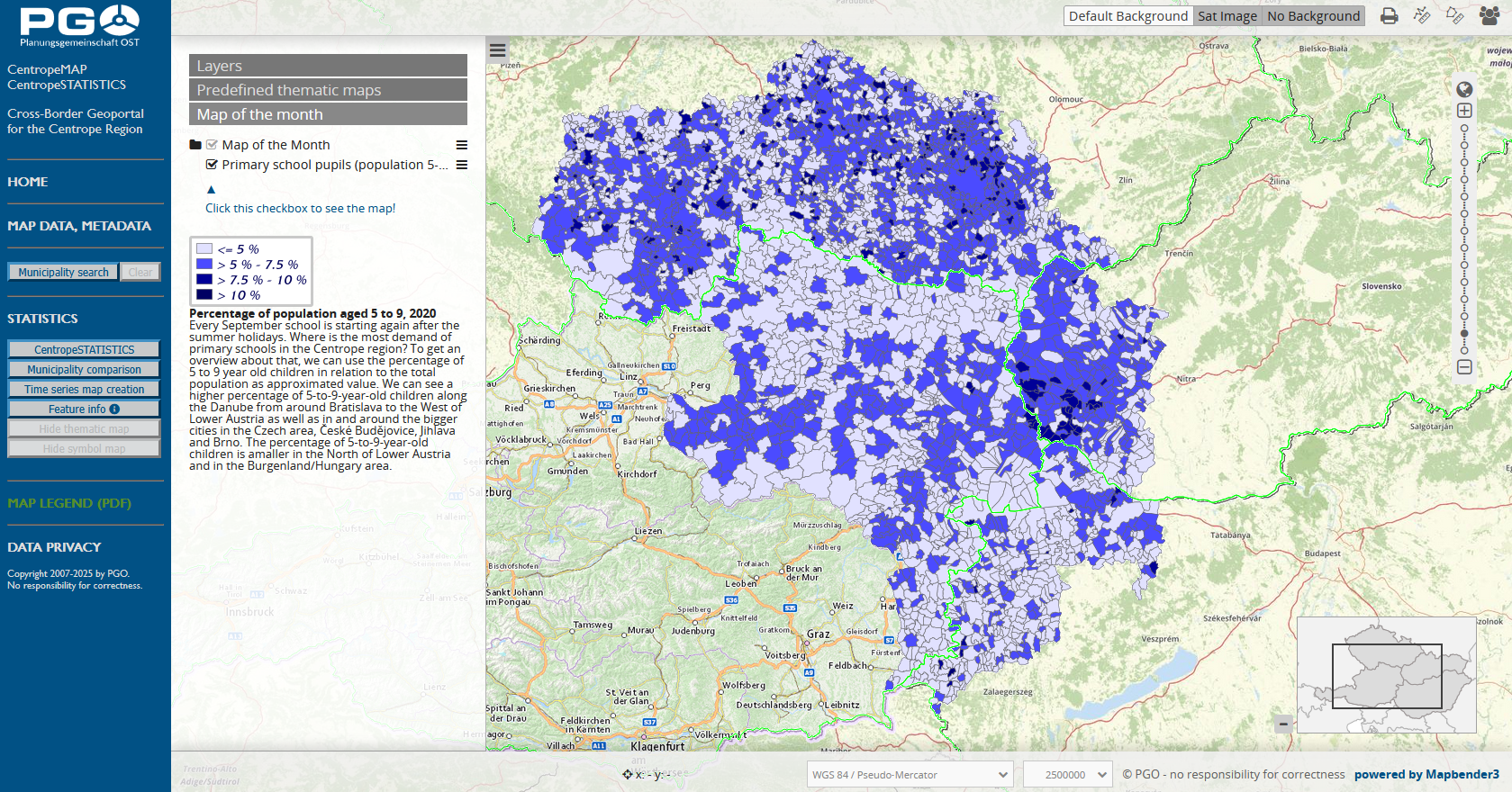This screenshot has height=792, width=1512.
Task: Zoom in with the plus button
Action: (x=1464, y=110)
